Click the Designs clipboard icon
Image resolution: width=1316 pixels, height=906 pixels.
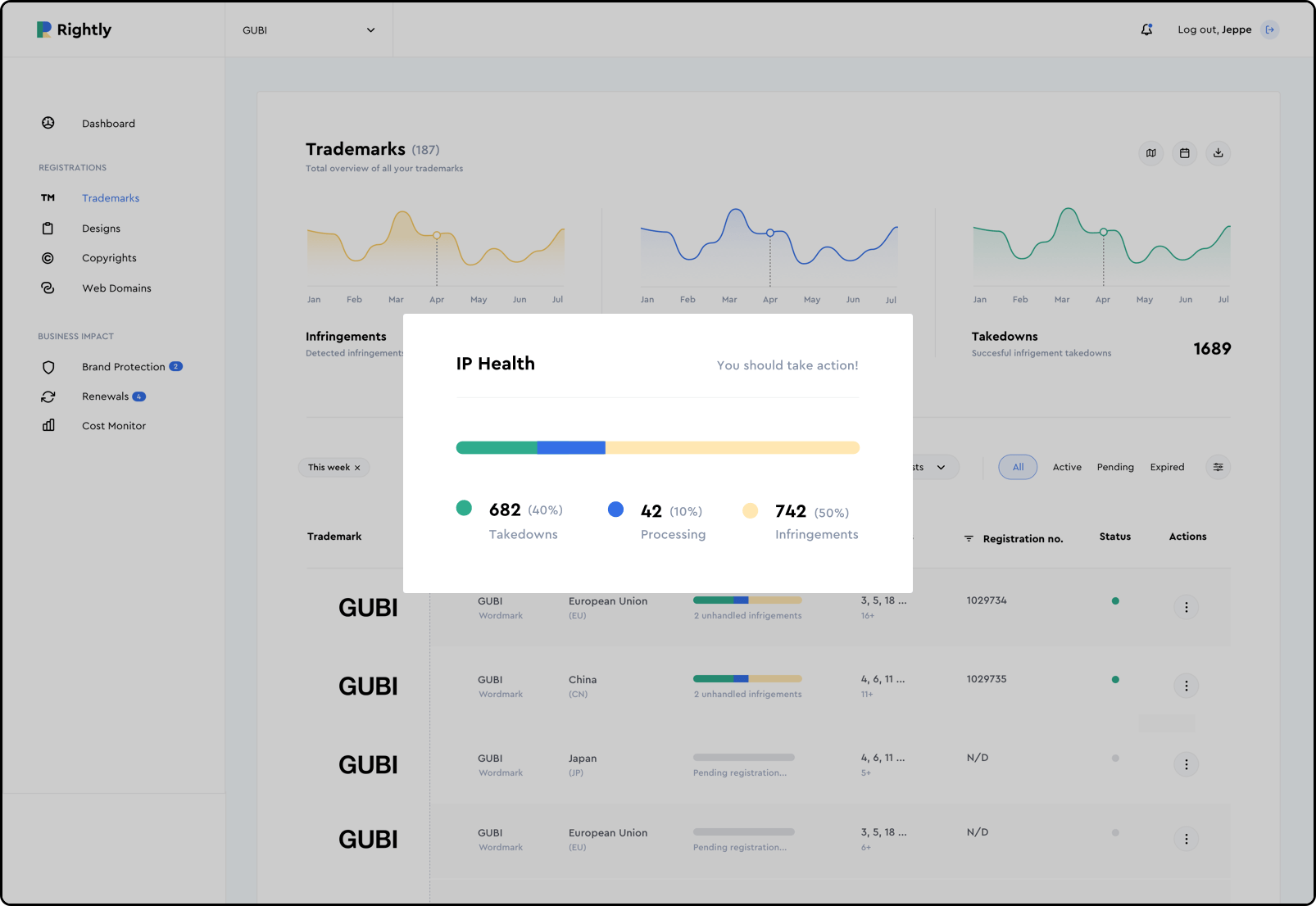click(48, 229)
